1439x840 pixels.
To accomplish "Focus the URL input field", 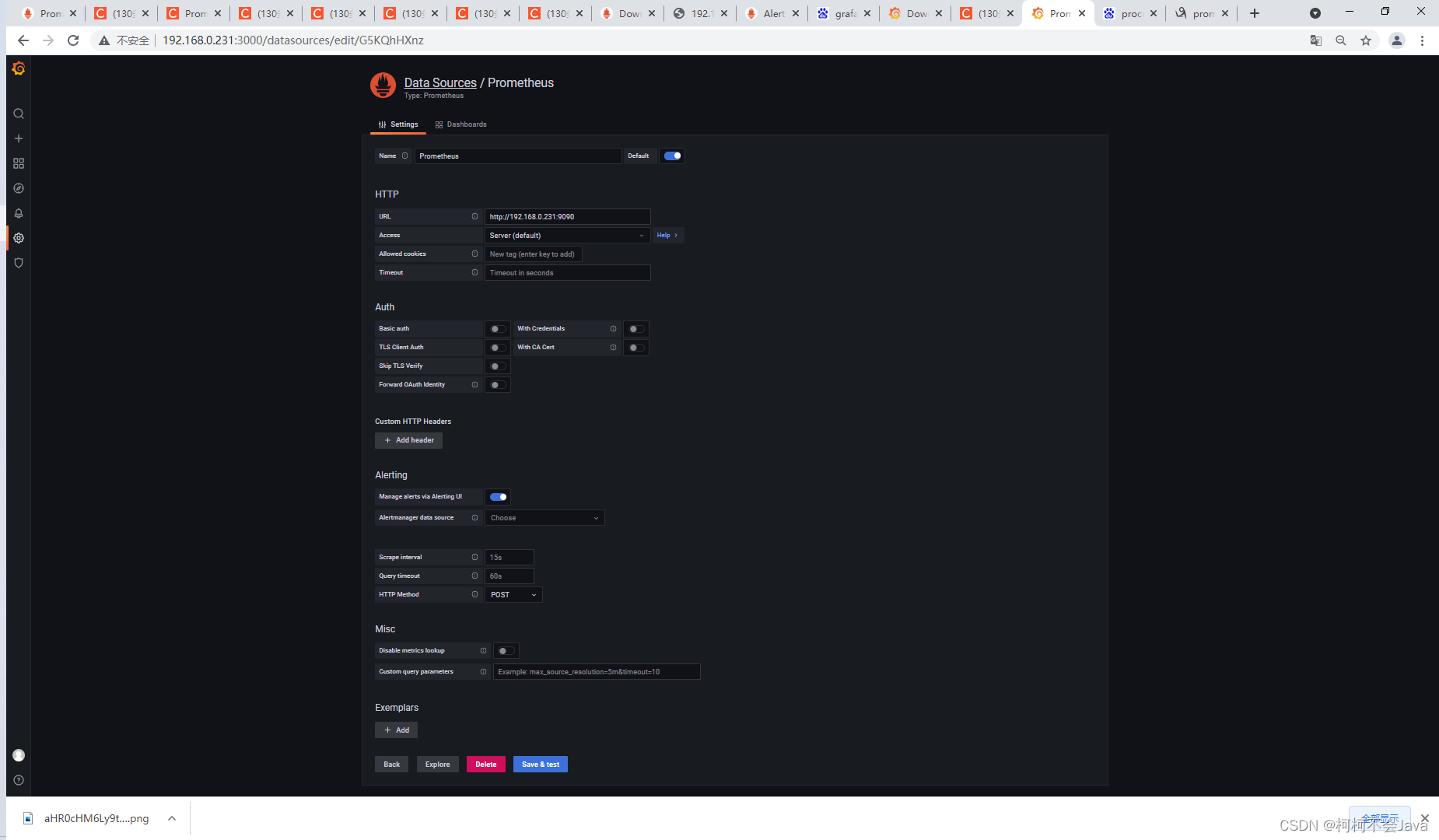I will (568, 216).
